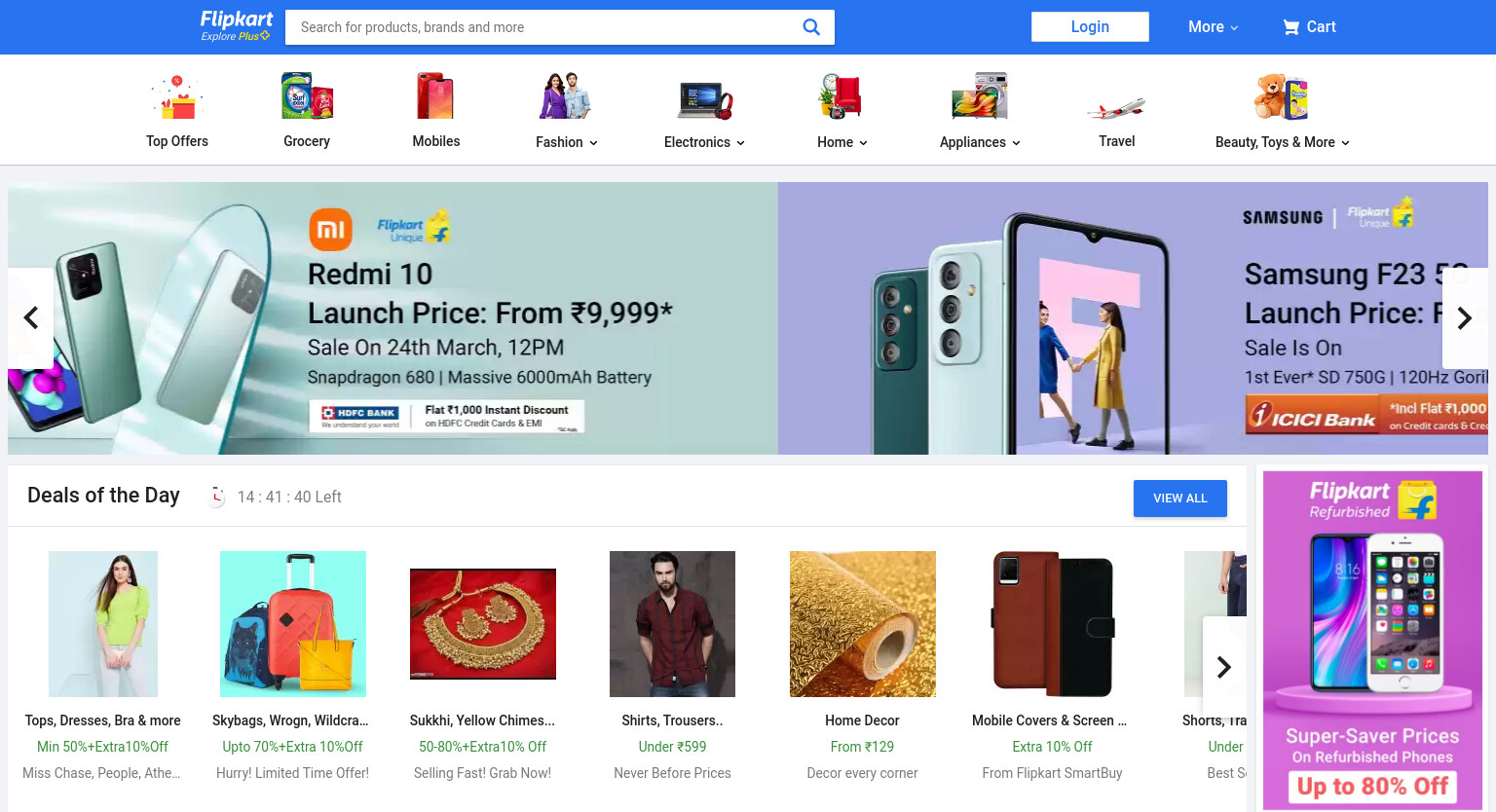Show next banner with right carousel arrow
The image size is (1496, 812).
tap(1464, 318)
